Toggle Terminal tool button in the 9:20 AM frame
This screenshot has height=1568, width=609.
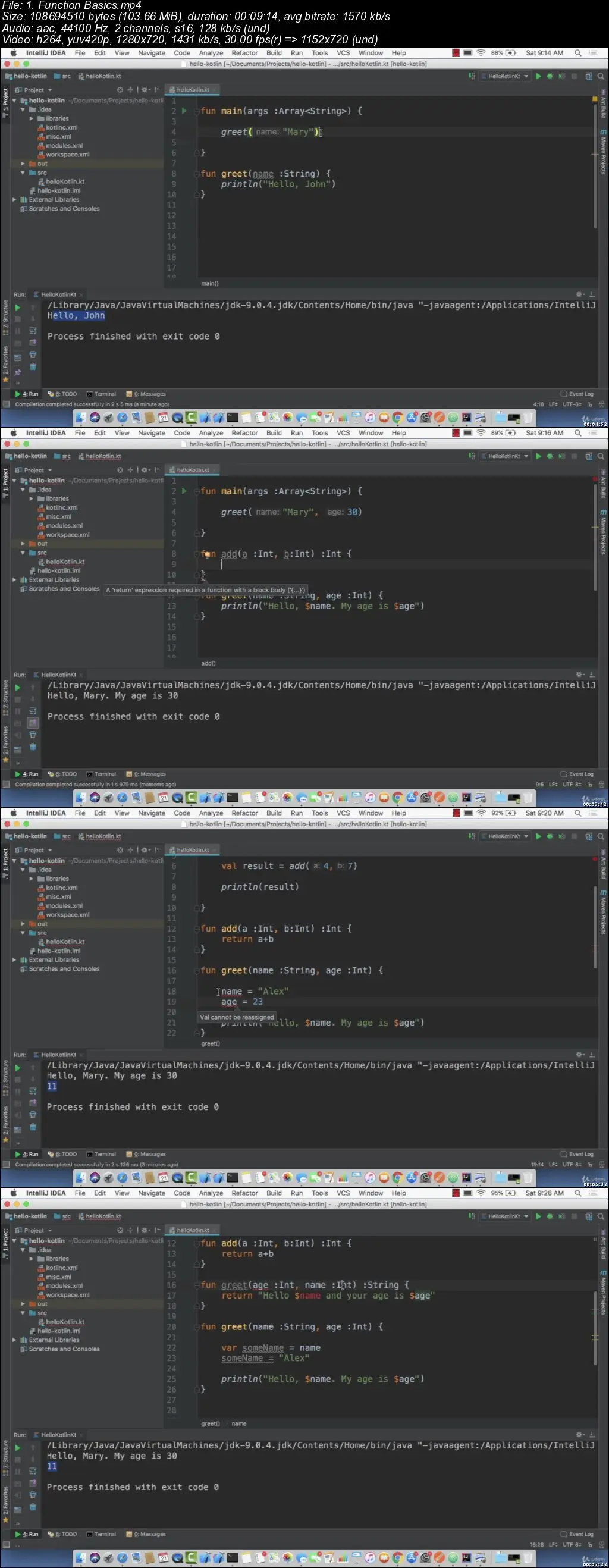coord(101,1154)
